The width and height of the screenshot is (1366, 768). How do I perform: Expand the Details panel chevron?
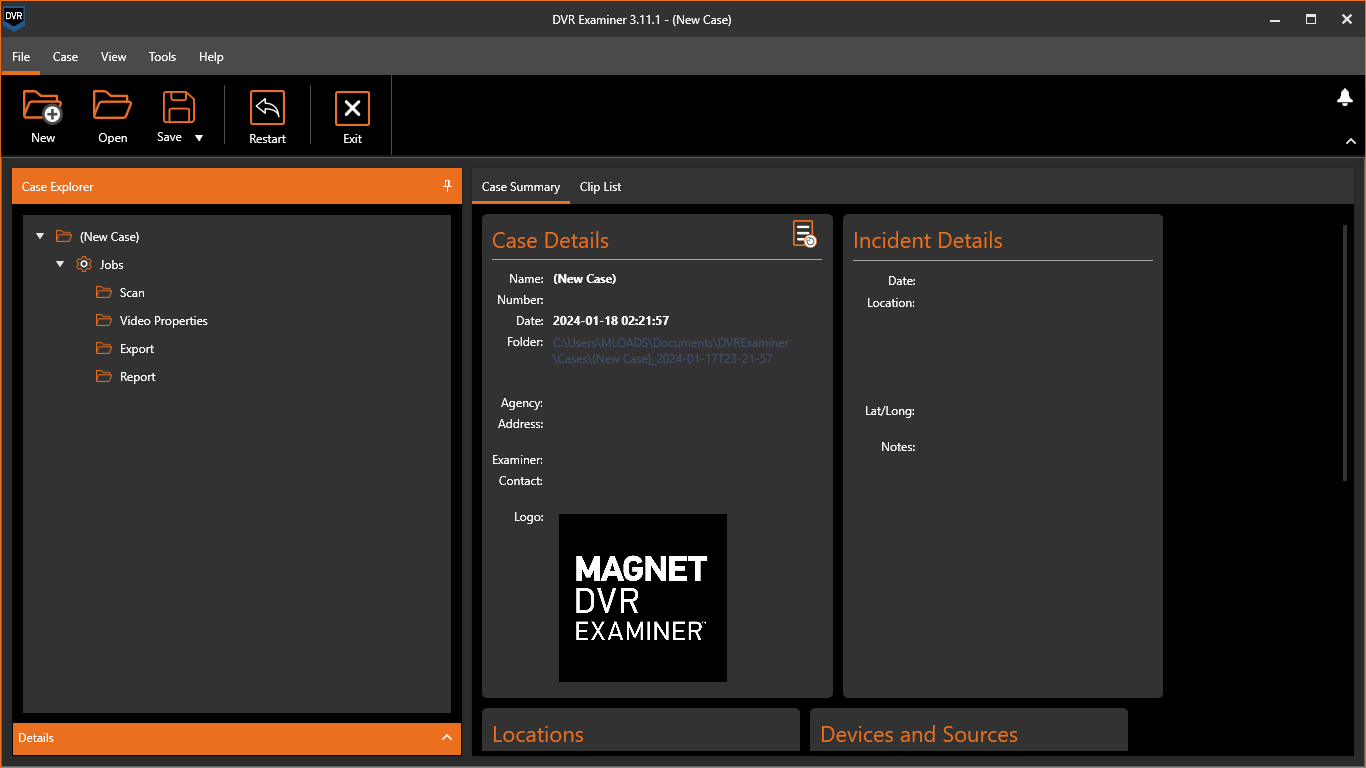point(447,737)
